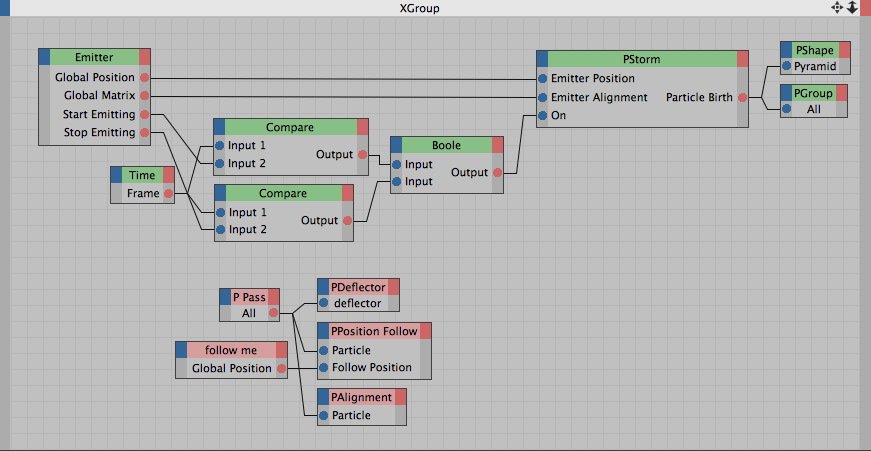This screenshot has height=451, width=871.
Task: Click the red outputs corner on PStorm node
Action: (x=742, y=58)
